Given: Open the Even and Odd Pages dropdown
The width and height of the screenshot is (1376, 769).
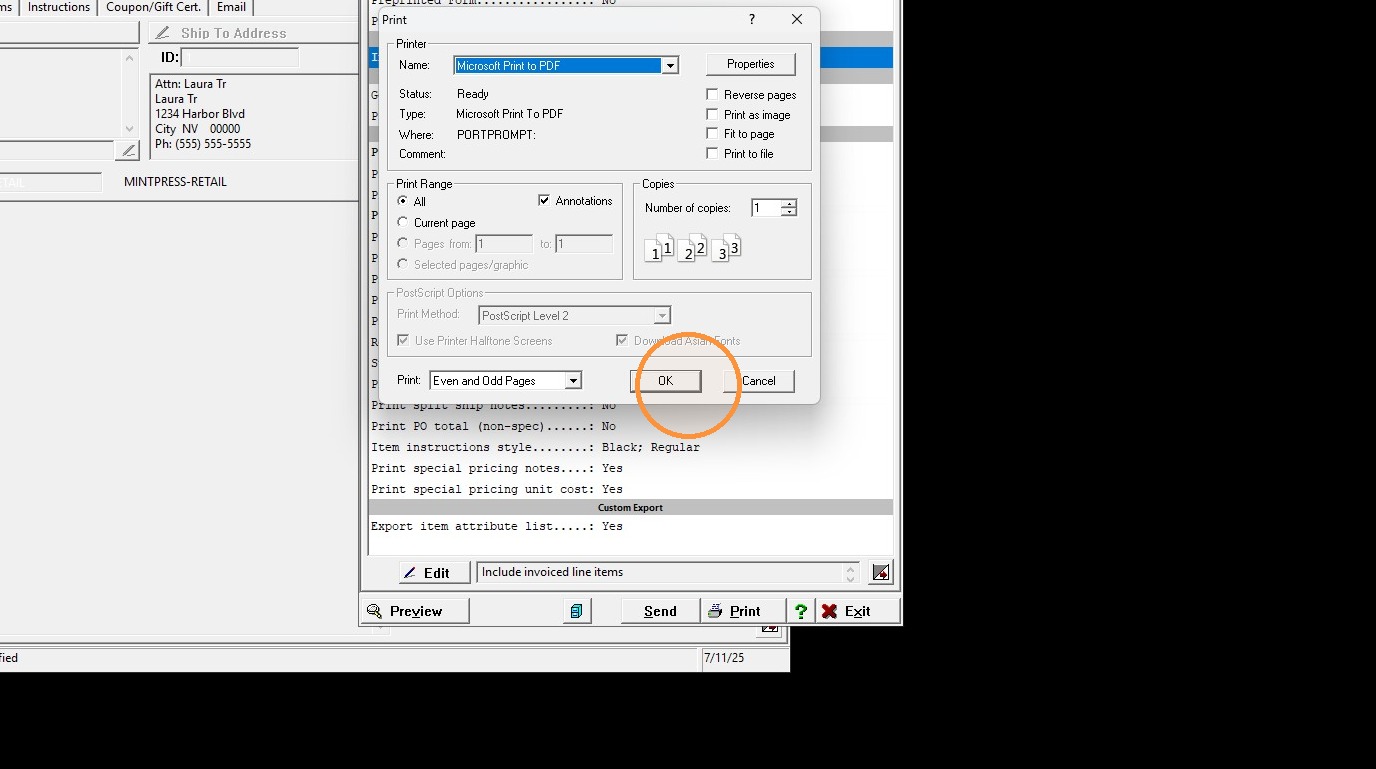Looking at the screenshot, I should click(x=573, y=381).
